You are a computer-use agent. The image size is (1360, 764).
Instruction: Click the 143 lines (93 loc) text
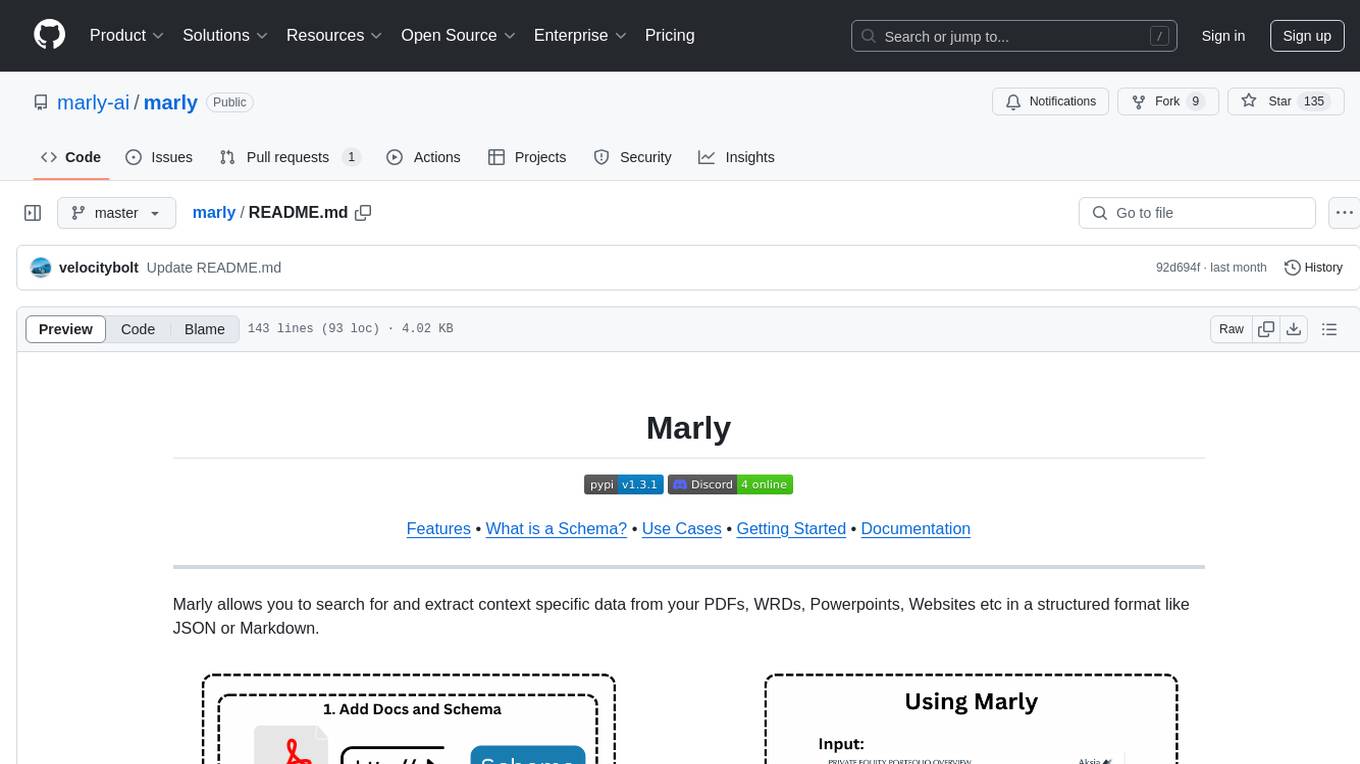tap(313, 328)
